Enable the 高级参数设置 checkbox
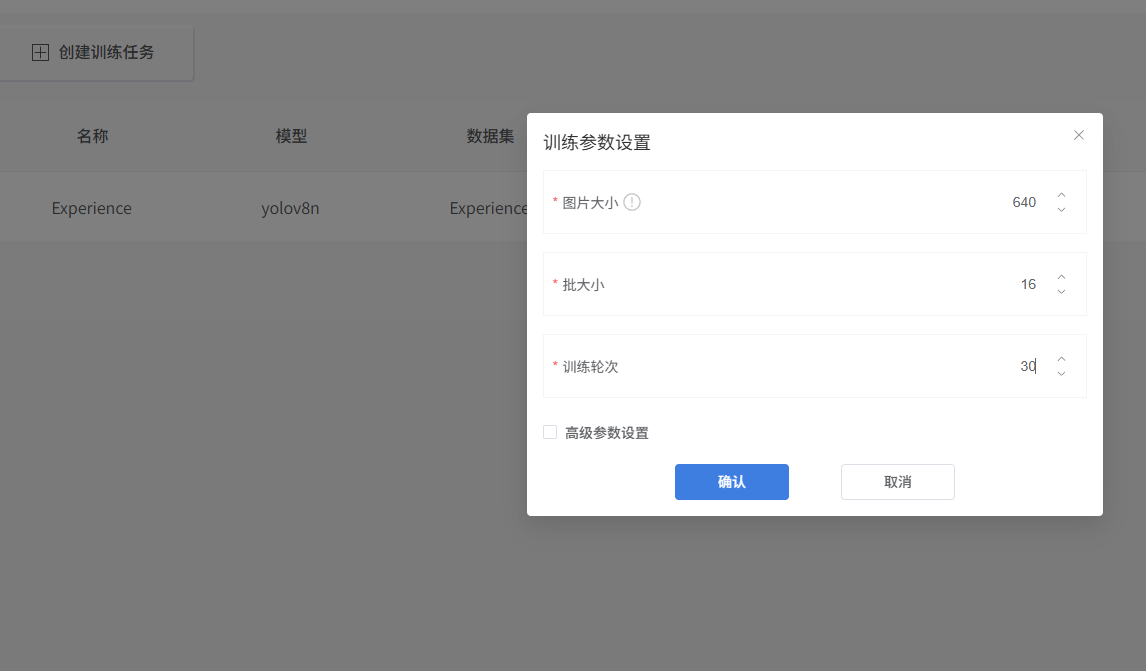 [550, 432]
